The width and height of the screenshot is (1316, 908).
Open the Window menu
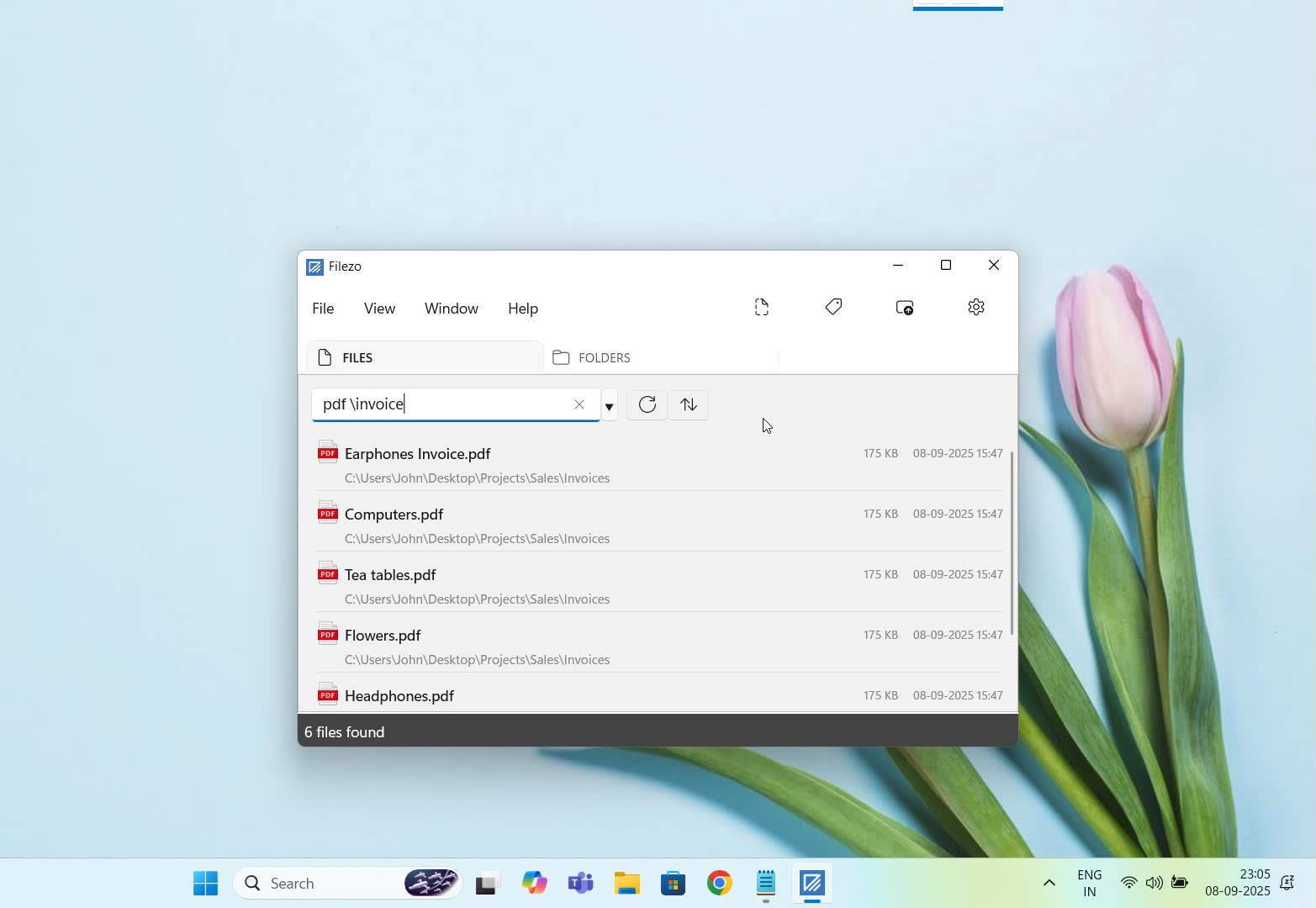451,309
